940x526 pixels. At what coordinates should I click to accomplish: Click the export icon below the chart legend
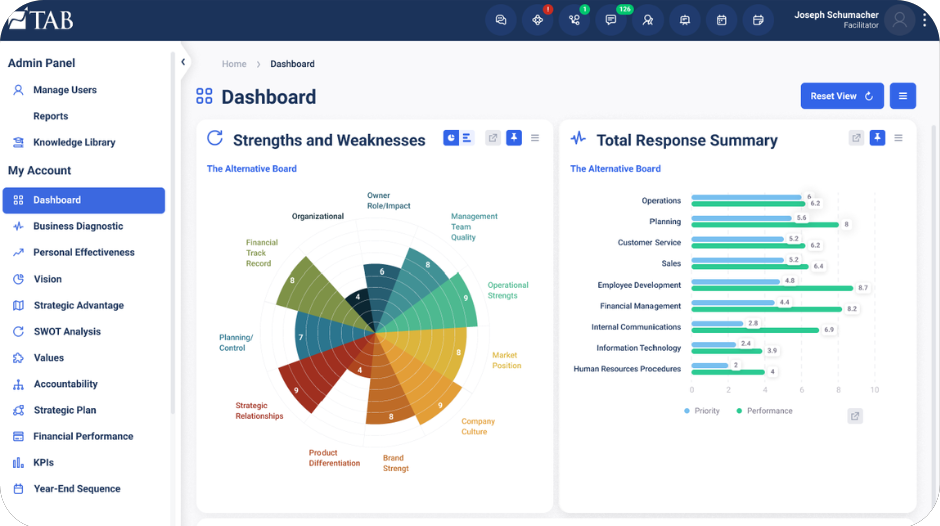point(855,416)
